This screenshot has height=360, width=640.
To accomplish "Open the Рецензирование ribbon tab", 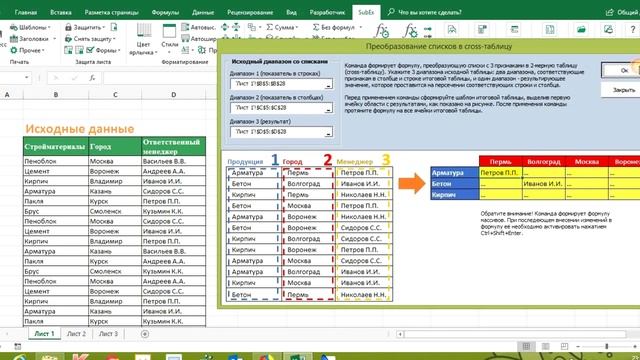I will [250, 12].
